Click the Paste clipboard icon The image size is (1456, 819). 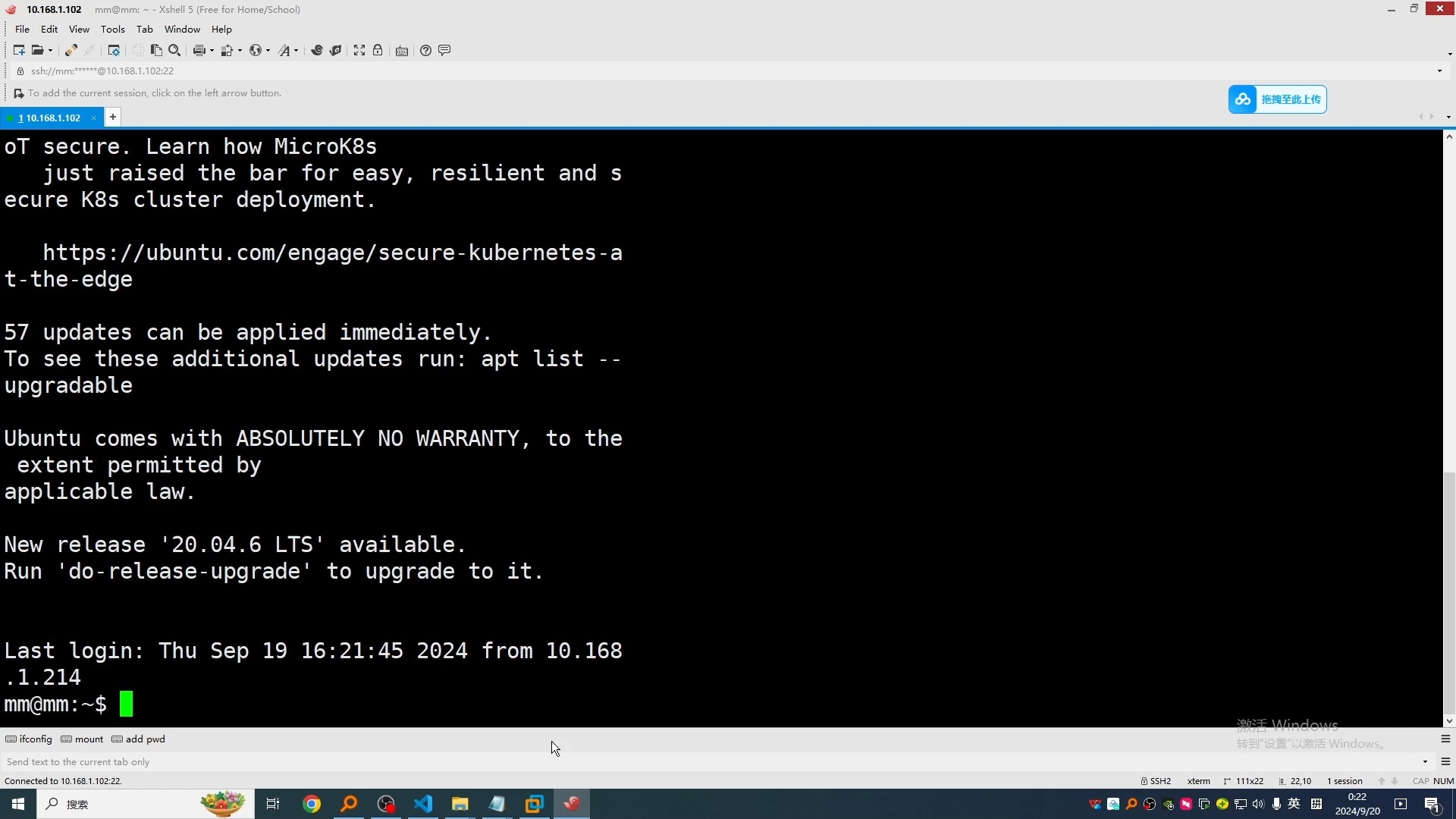click(156, 50)
